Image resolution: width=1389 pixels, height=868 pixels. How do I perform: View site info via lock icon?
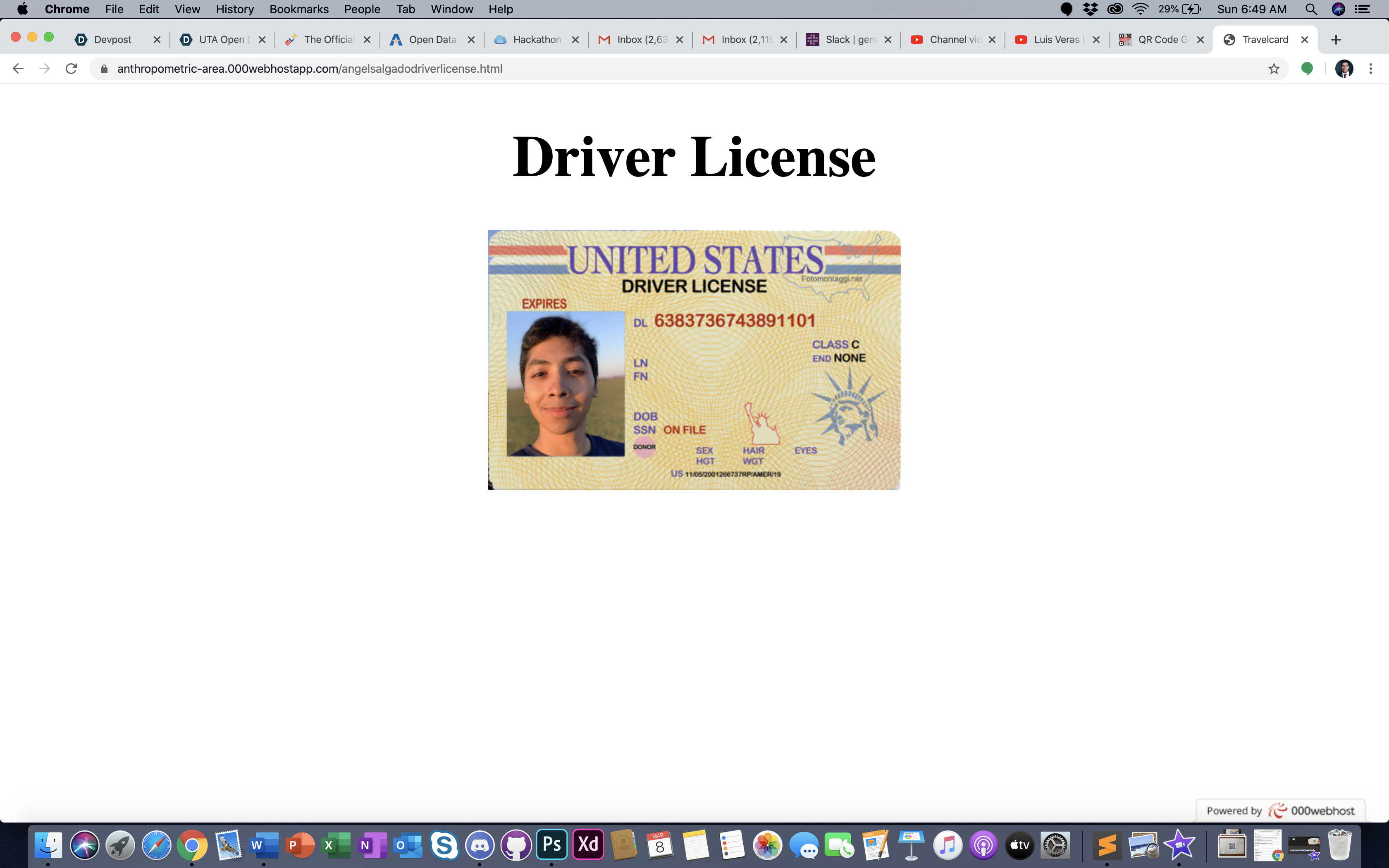pos(104,69)
